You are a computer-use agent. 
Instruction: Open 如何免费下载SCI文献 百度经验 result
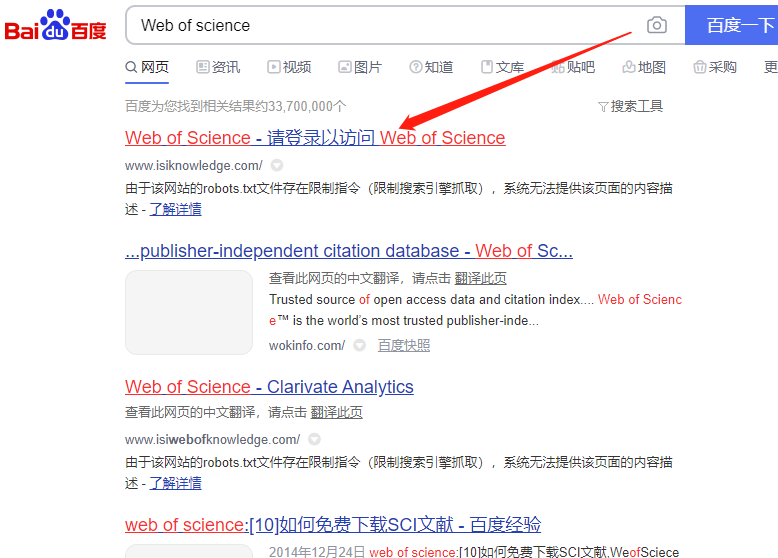click(333, 525)
